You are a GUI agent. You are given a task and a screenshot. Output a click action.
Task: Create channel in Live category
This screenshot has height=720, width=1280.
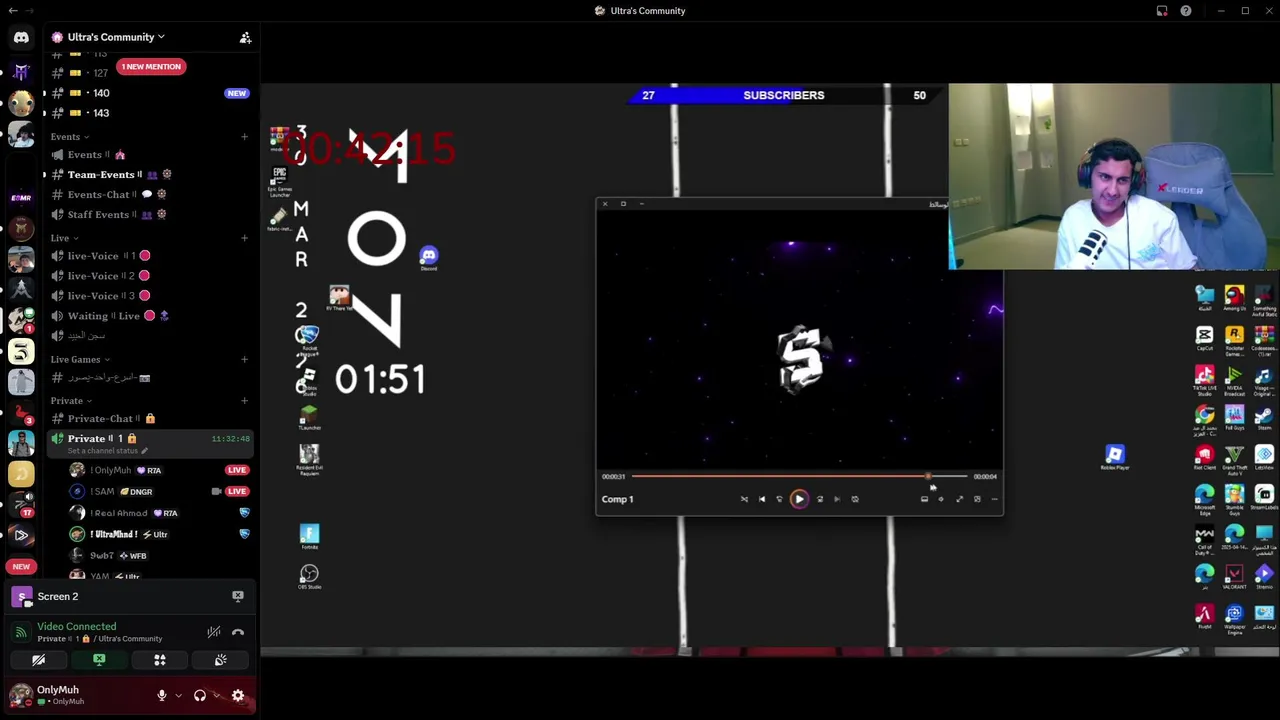pos(244,238)
